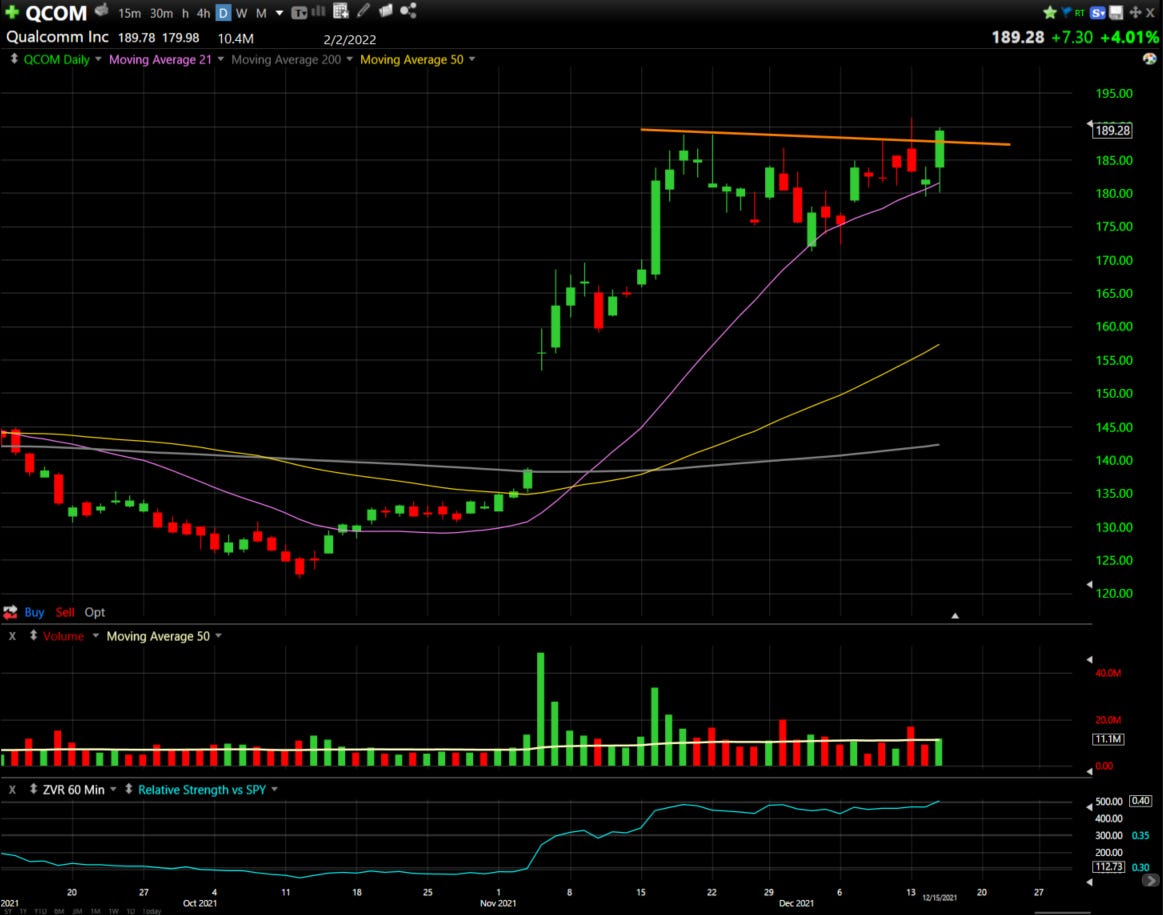Viewport: 1163px width, 915px height.
Task: Open the ZVR 60 Min dropdown
Action: (x=113, y=790)
